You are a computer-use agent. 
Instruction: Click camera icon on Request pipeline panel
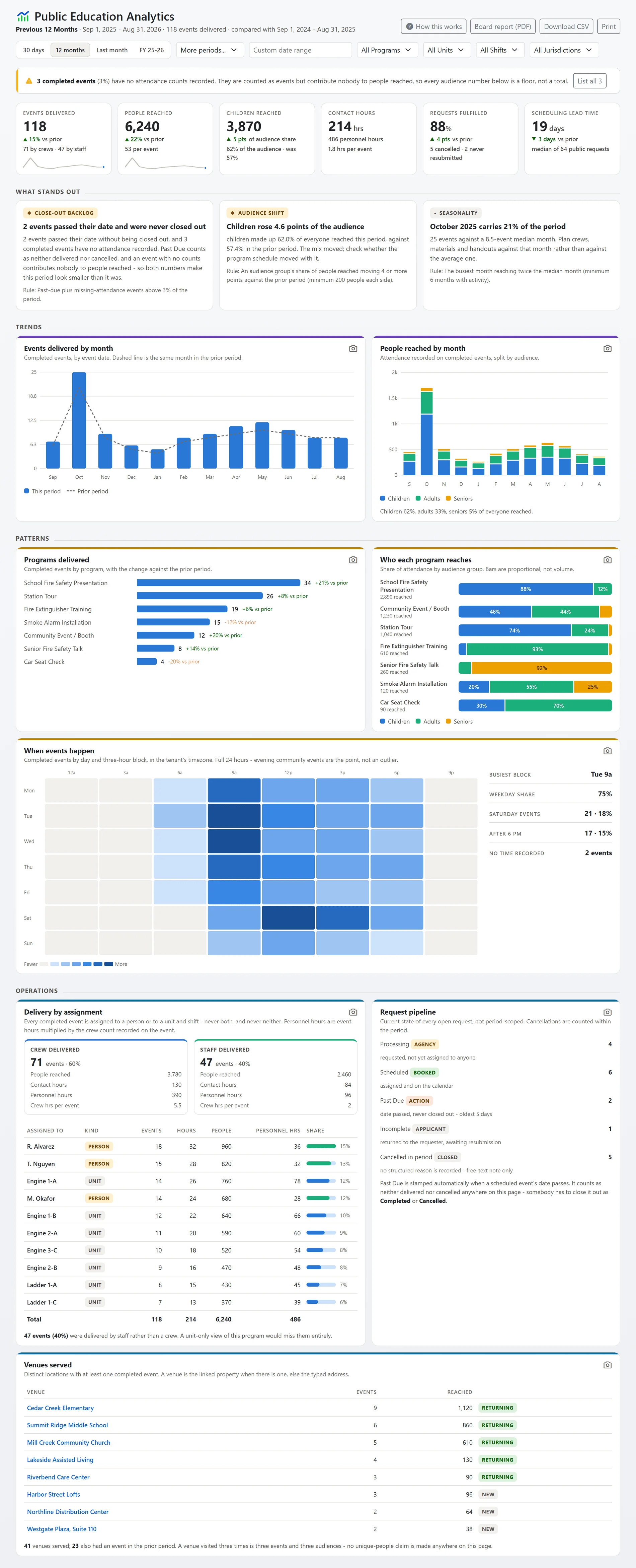pos(608,1012)
